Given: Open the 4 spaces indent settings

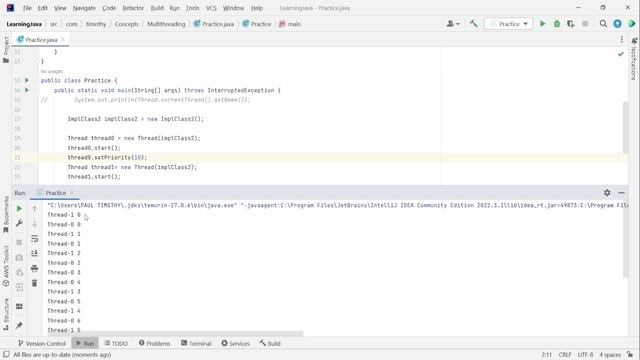Looking at the screenshot, I should tap(610, 355).
